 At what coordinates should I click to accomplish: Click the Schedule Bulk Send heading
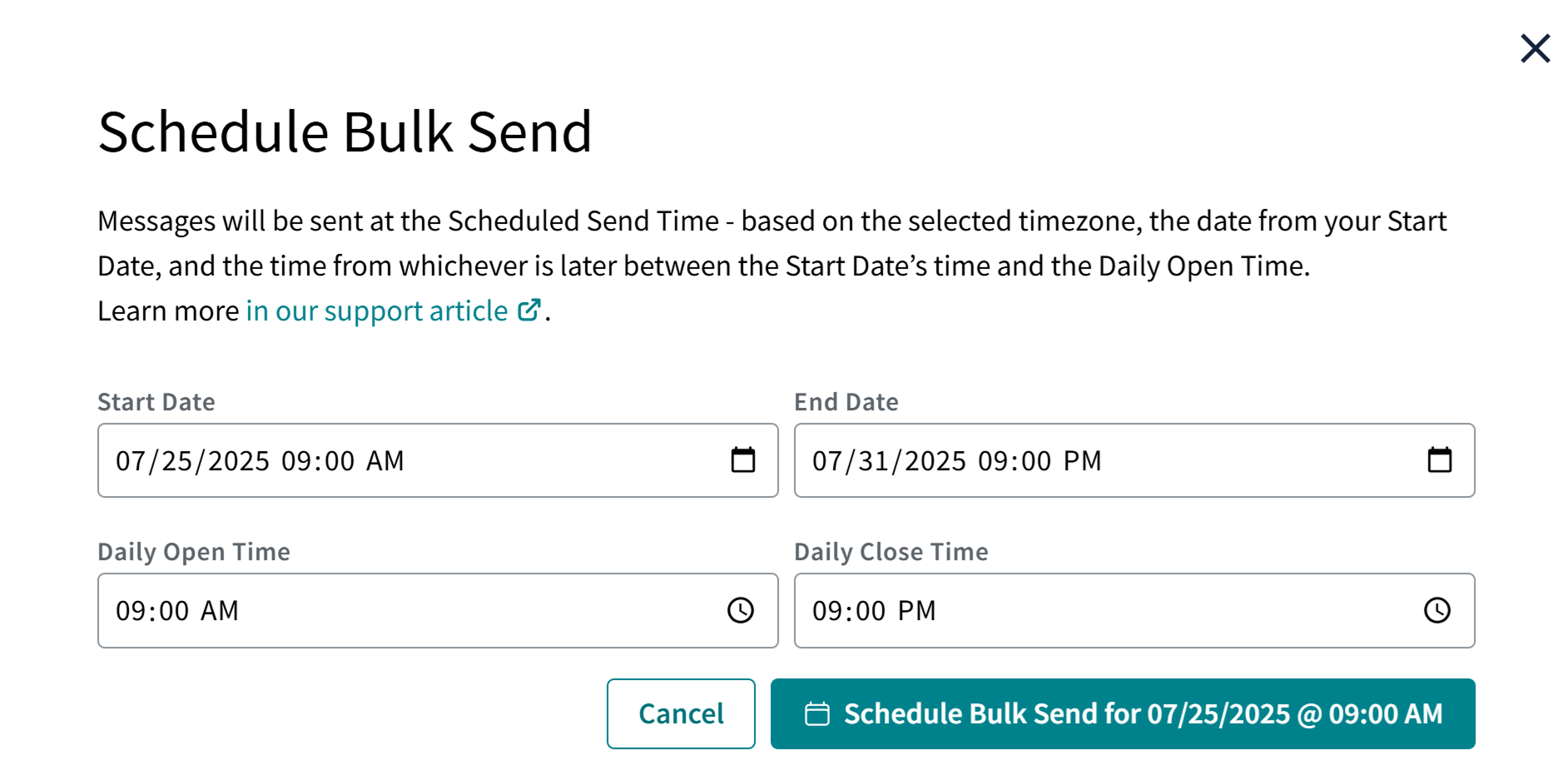coord(345,131)
